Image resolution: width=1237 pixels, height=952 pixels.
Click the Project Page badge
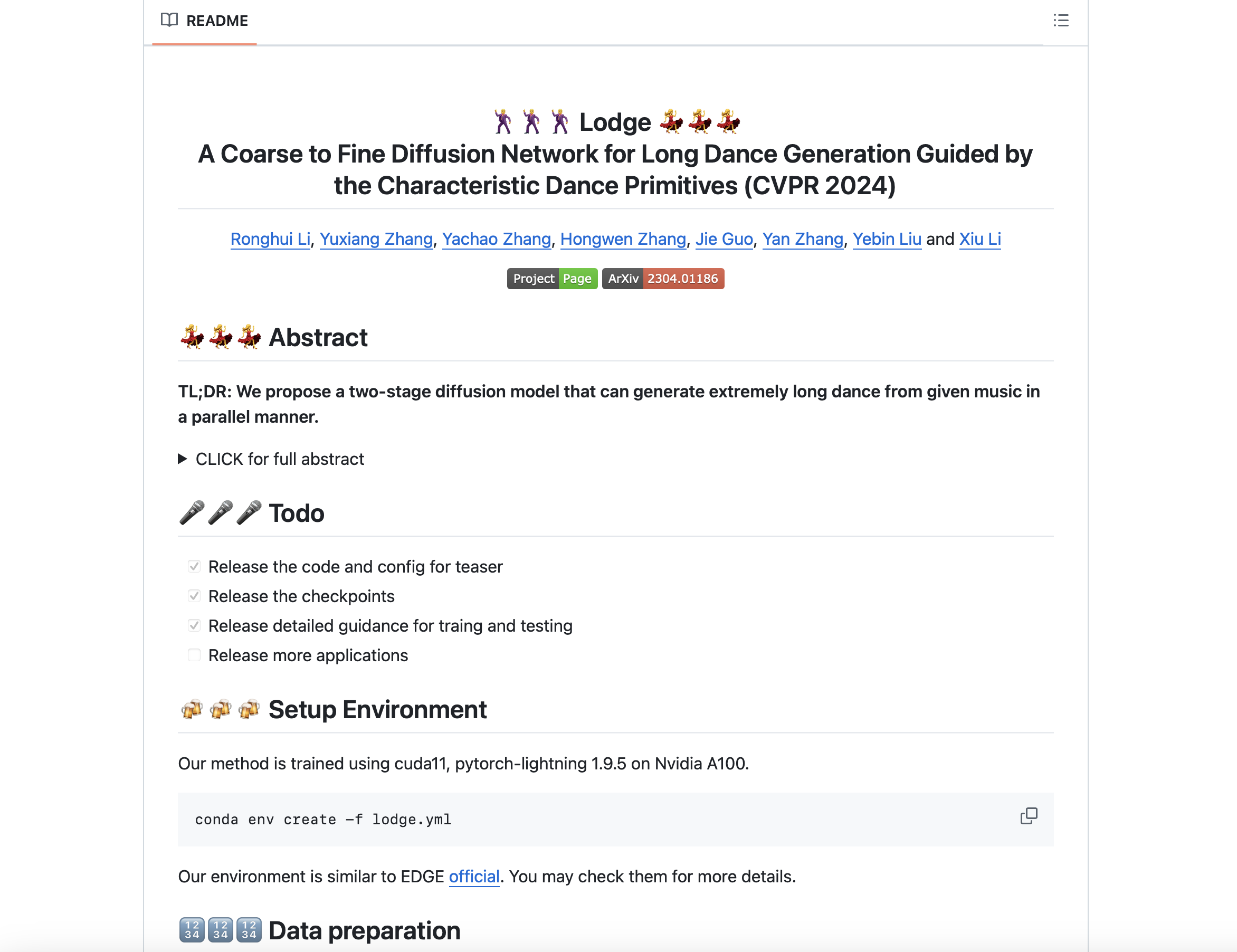coord(551,279)
